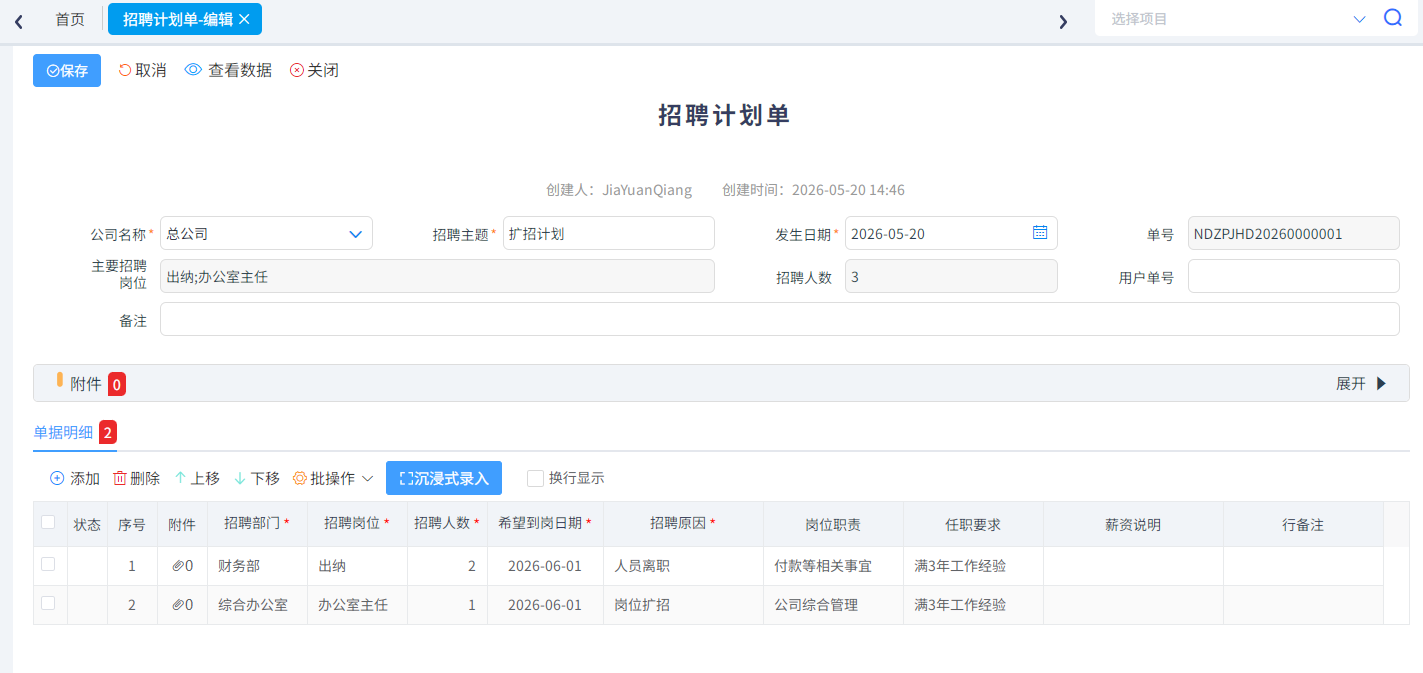Click the 出纳 cell
This screenshot has width=1423, height=673.
(x=357, y=566)
